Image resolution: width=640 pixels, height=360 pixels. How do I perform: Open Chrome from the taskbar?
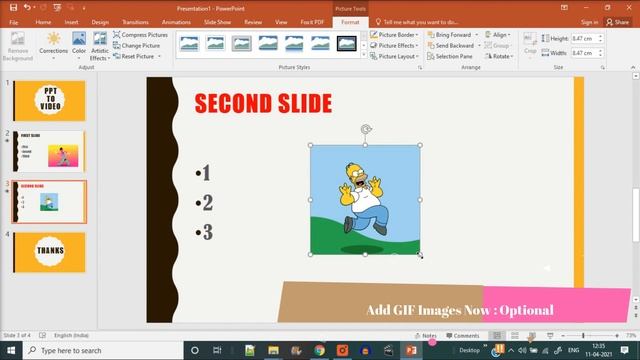(319, 350)
